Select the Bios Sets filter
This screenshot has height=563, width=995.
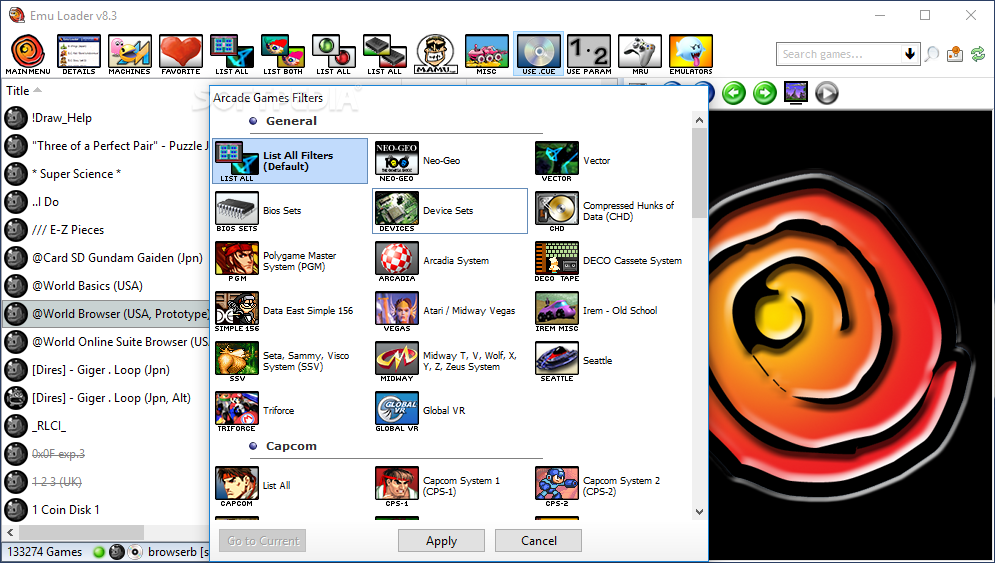coord(290,211)
